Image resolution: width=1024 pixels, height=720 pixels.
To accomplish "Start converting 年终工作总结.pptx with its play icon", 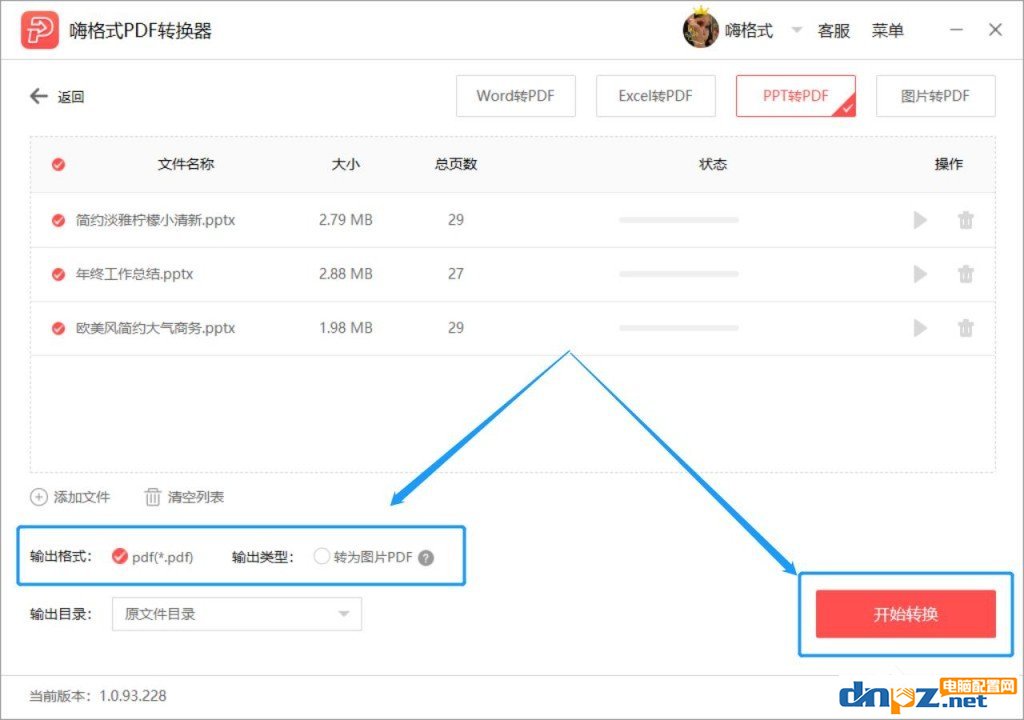I will click(x=920, y=274).
